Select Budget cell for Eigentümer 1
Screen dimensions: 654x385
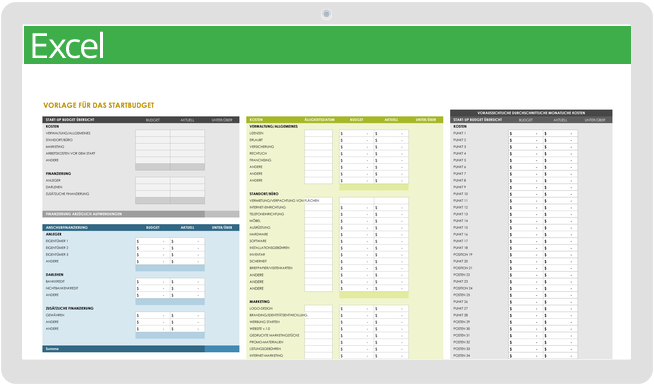click(153, 241)
